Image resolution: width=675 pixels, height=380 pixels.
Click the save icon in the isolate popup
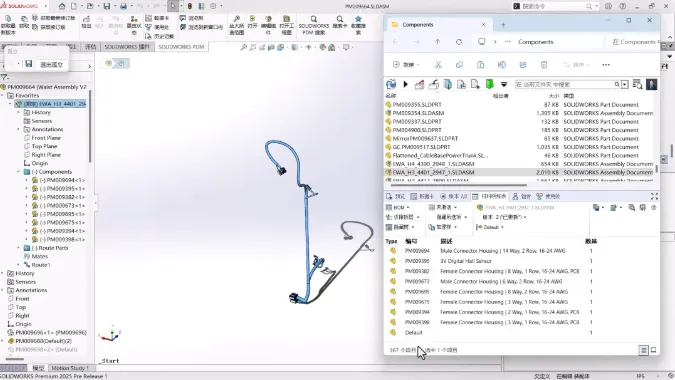pos(28,64)
